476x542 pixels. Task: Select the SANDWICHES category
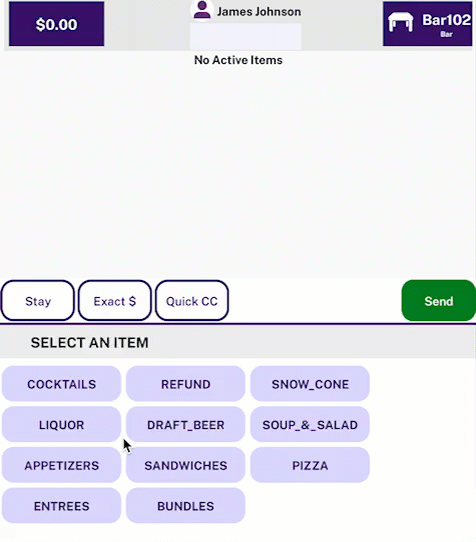point(186,465)
